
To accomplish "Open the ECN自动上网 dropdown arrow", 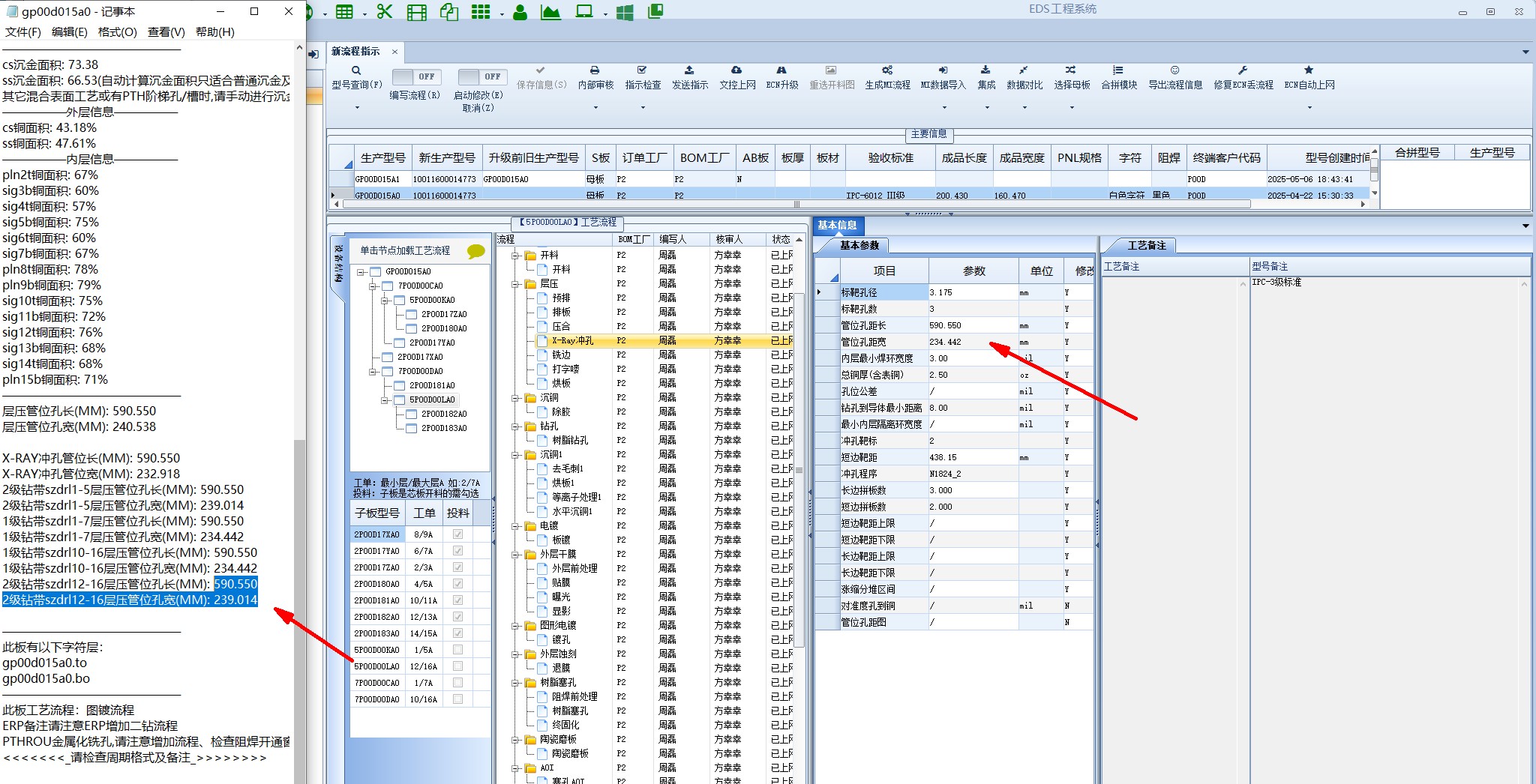I will [x=1309, y=108].
